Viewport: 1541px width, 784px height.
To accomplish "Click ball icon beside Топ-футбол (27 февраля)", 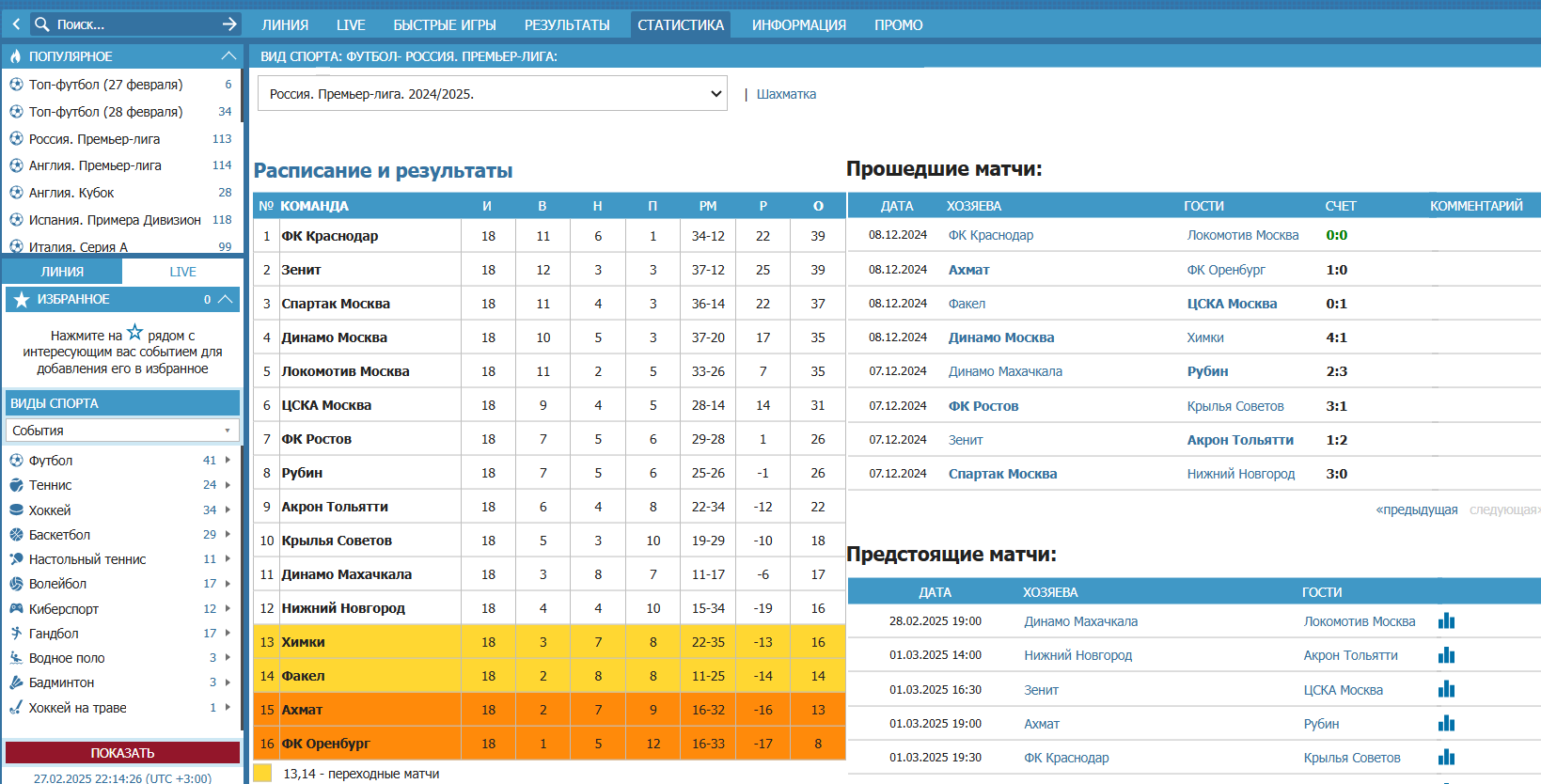I will [x=16, y=85].
